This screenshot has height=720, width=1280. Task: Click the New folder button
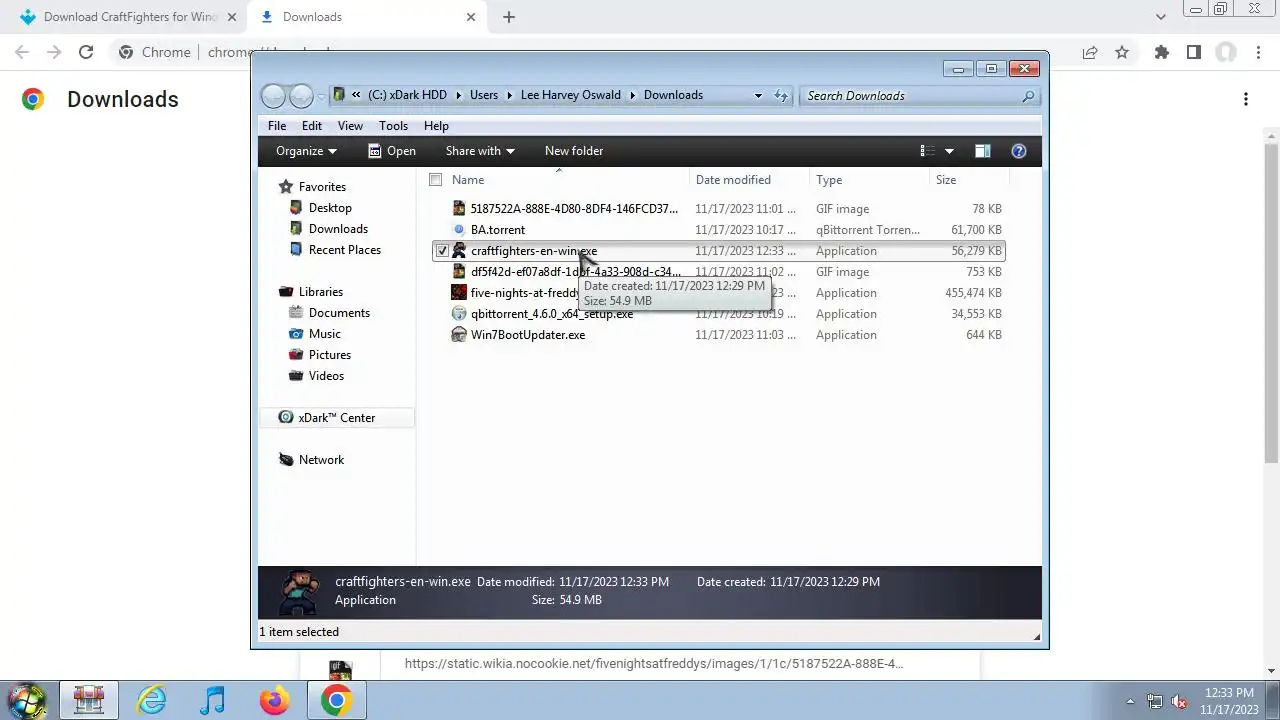click(x=574, y=151)
